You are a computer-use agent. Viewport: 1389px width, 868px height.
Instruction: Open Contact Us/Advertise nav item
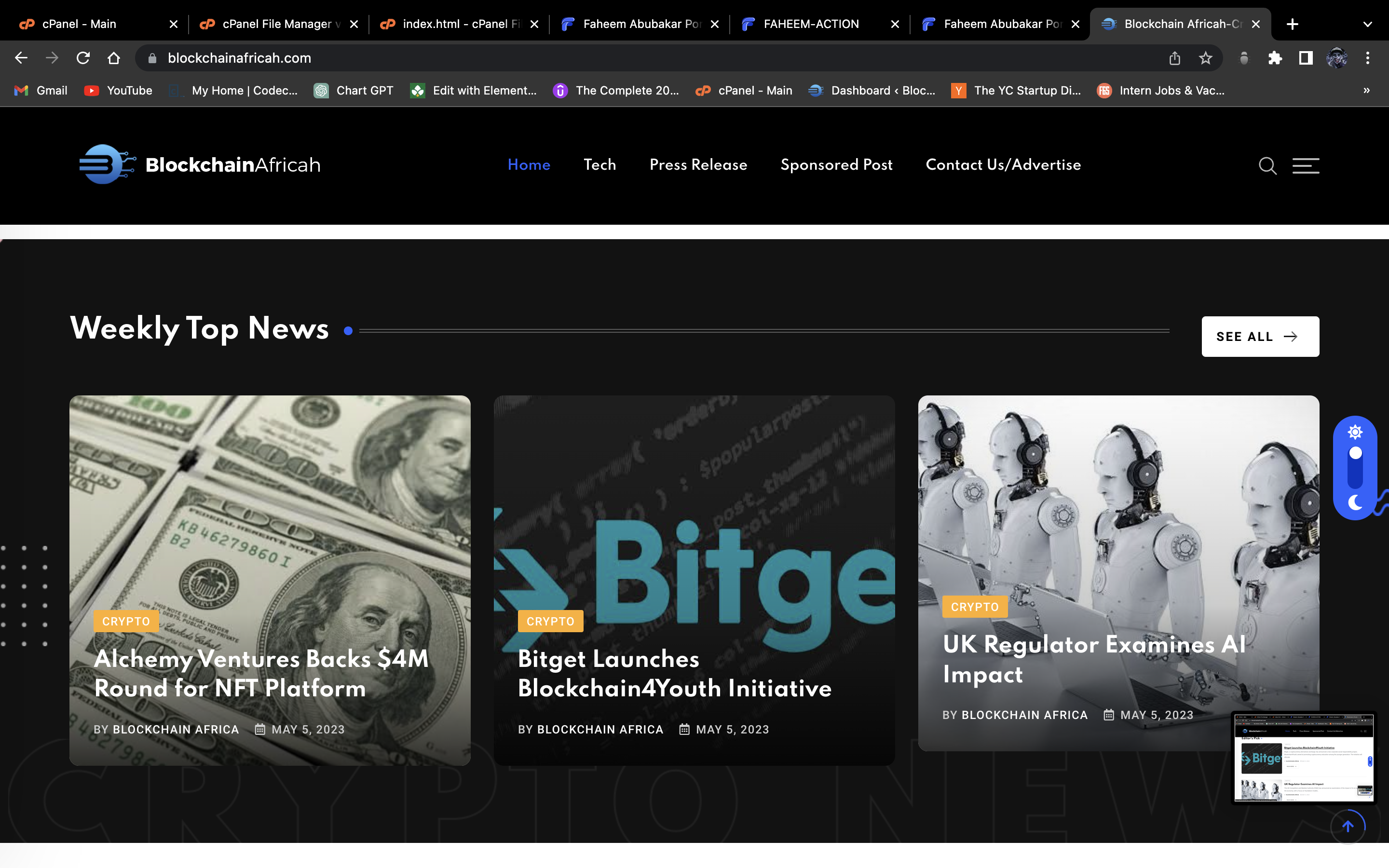tap(1003, 165)
